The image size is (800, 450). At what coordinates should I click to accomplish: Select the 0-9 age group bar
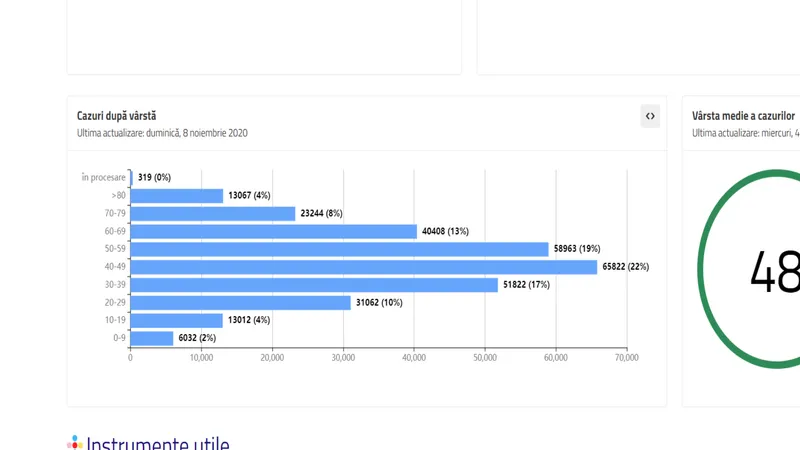coord(152,338)
